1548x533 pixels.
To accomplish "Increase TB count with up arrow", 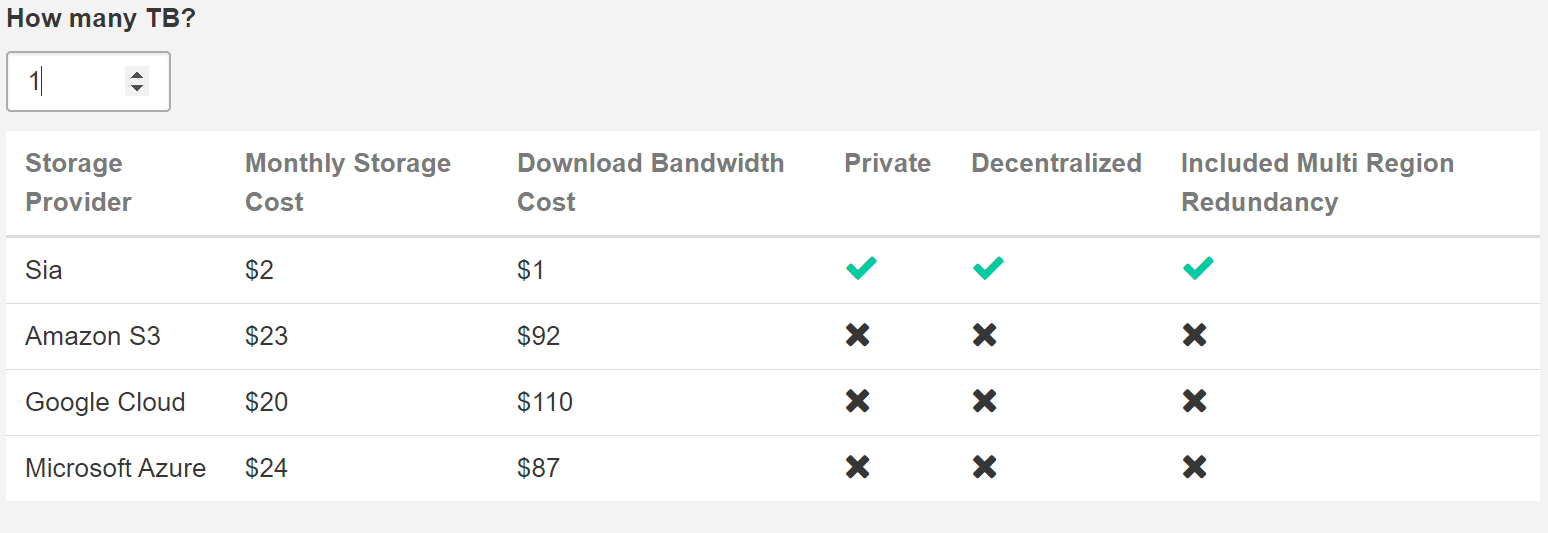I will point(137,74).
